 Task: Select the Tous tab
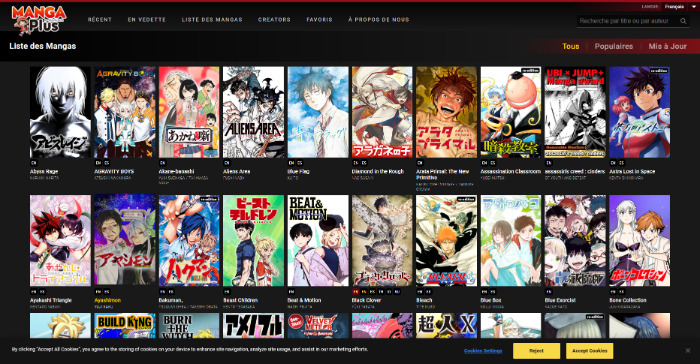pos(571,46)
